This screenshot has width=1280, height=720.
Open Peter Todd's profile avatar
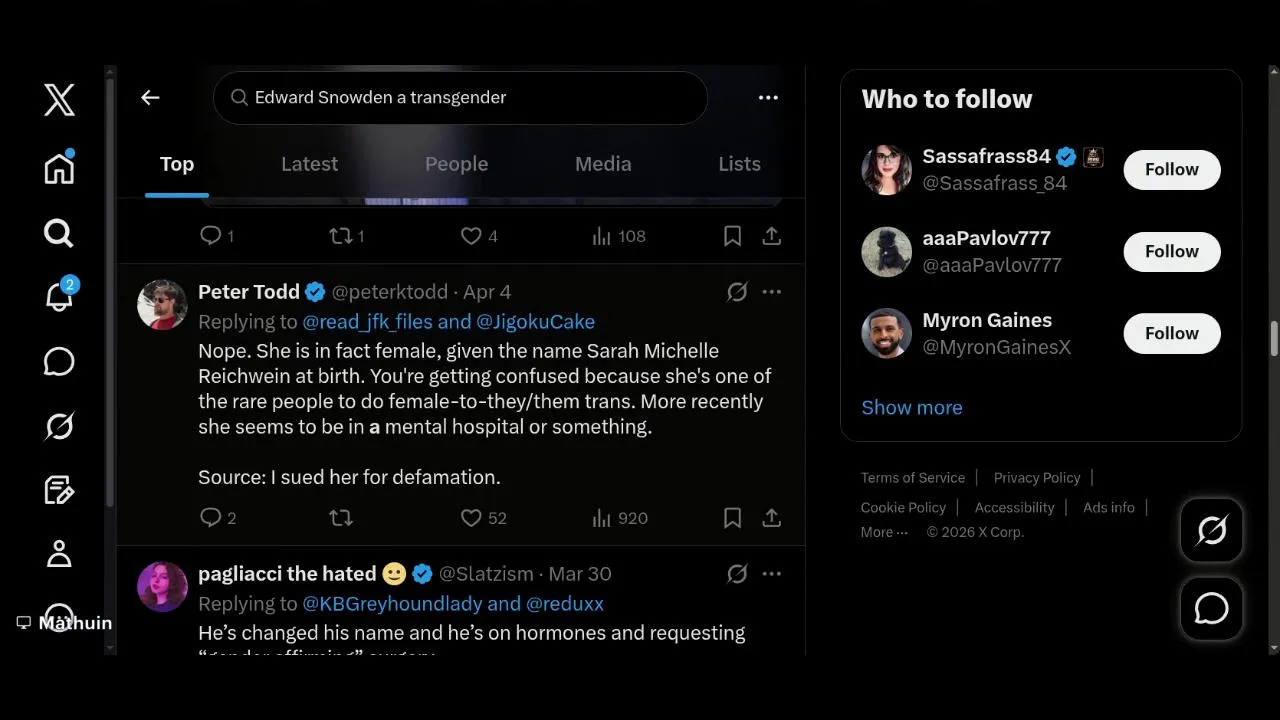tap(162, 304)
